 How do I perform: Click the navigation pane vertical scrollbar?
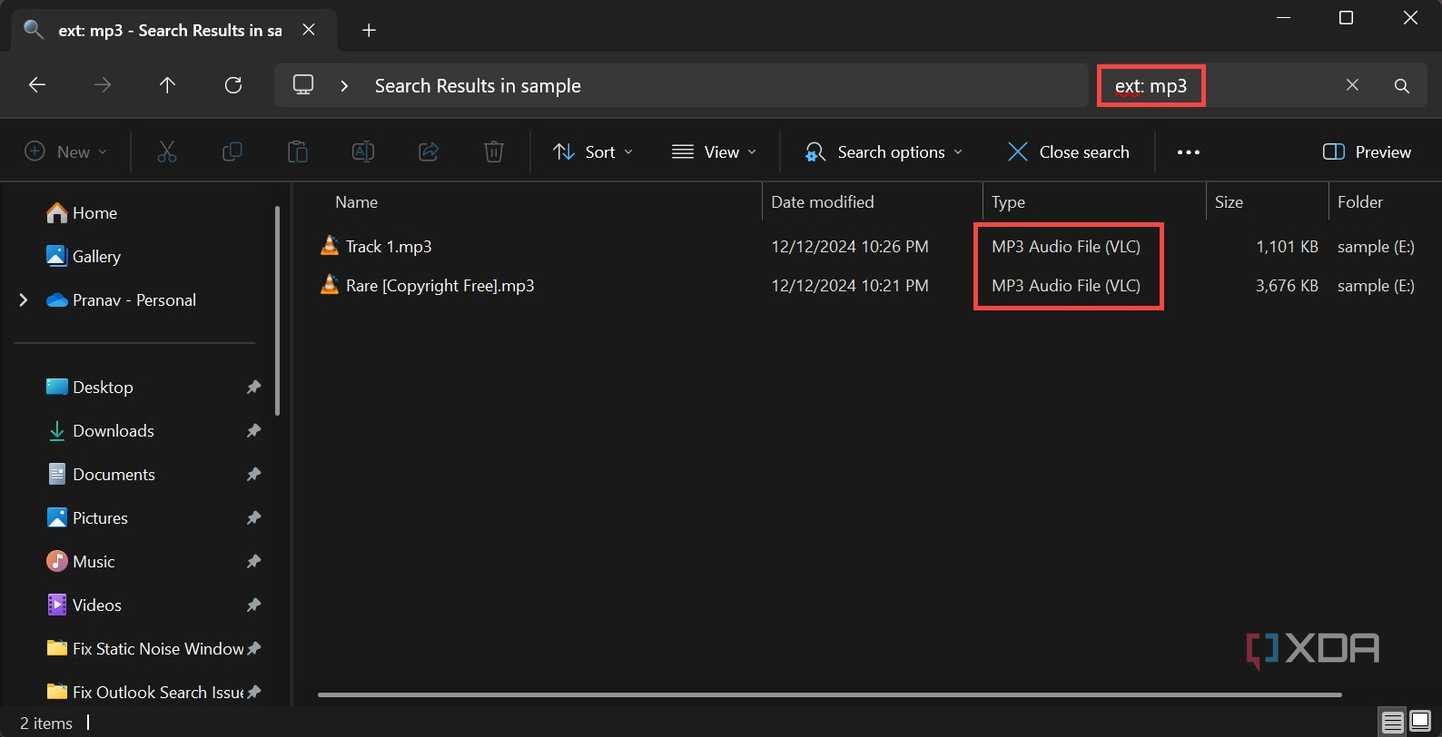(278, 310)
